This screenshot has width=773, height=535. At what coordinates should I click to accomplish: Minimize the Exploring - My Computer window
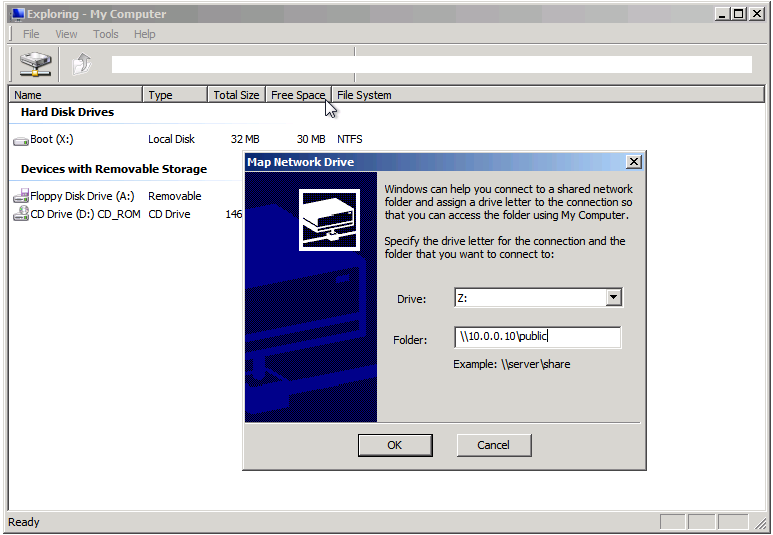pos(722,14)
